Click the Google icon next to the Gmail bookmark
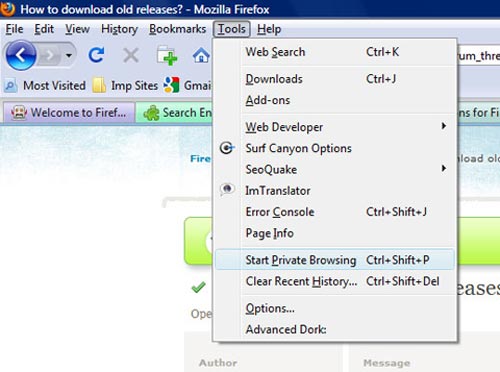 (x=171, y=85)
